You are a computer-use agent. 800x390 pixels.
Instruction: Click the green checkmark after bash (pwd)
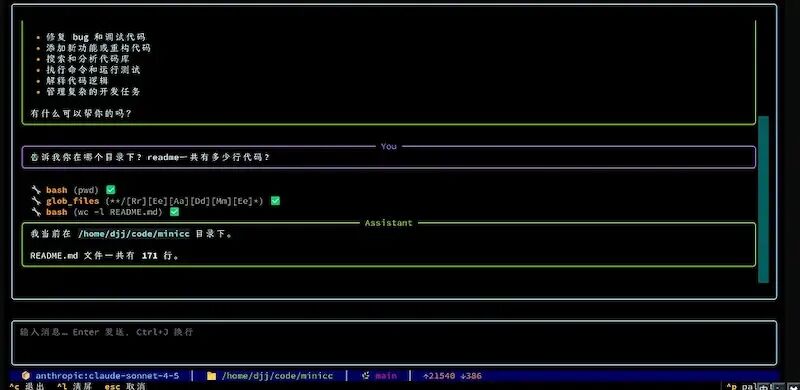click(x=111, y=190)
